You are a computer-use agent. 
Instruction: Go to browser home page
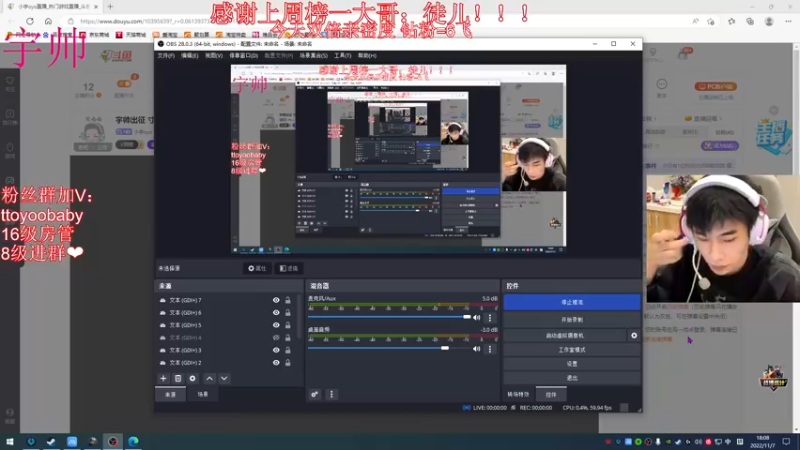pyautogui.click(x=48, y=21)
